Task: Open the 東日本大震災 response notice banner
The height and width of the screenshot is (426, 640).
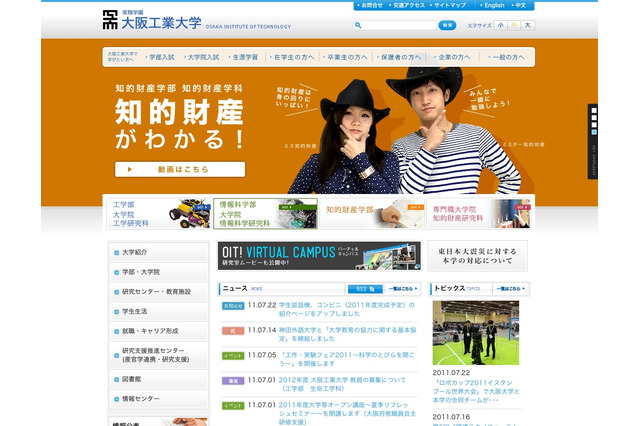Action: click(x=478, y=256)
